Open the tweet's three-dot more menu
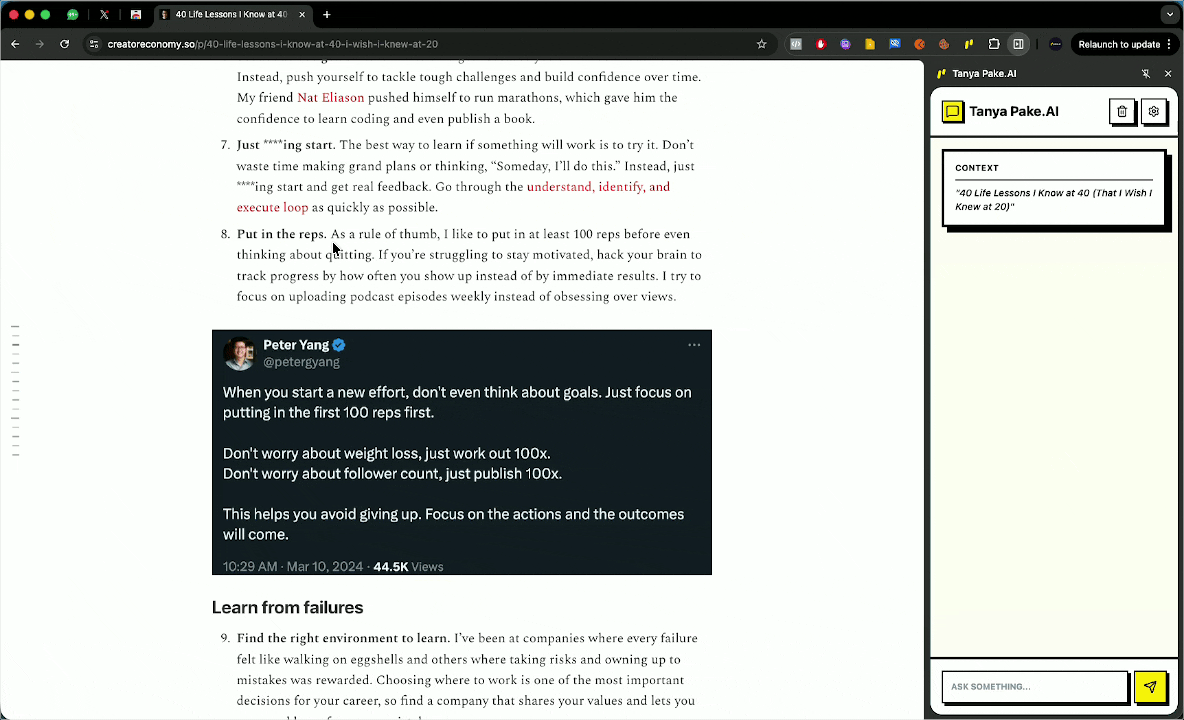This screenshot has width=1184, height=720. tap(694, 345)
